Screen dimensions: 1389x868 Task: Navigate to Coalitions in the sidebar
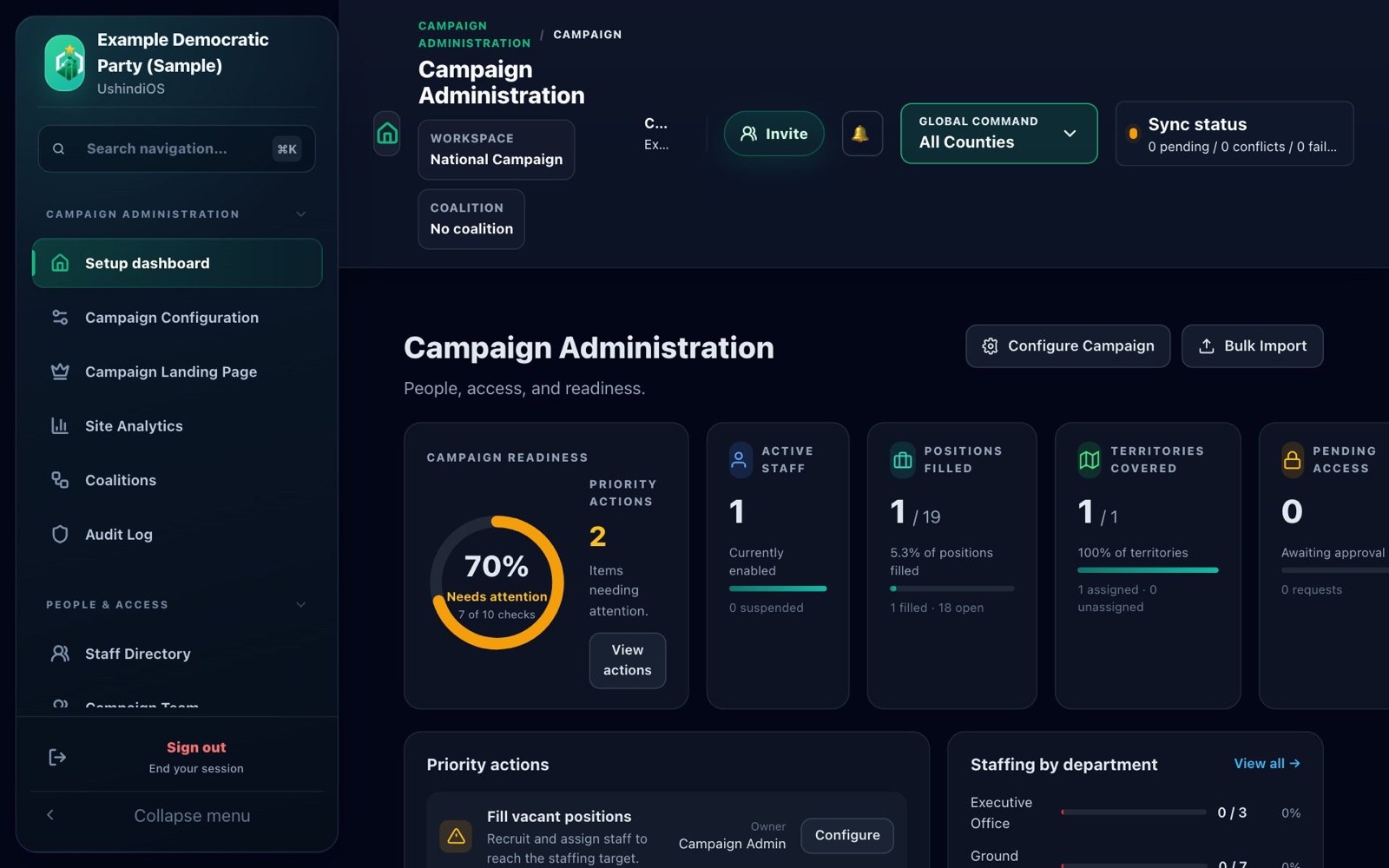click(x=177, y=480)
